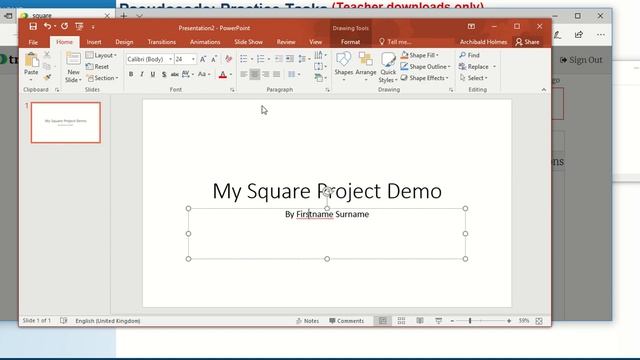Increase the font size
This screenshot has height=360, width=640.
click(203, 59)
